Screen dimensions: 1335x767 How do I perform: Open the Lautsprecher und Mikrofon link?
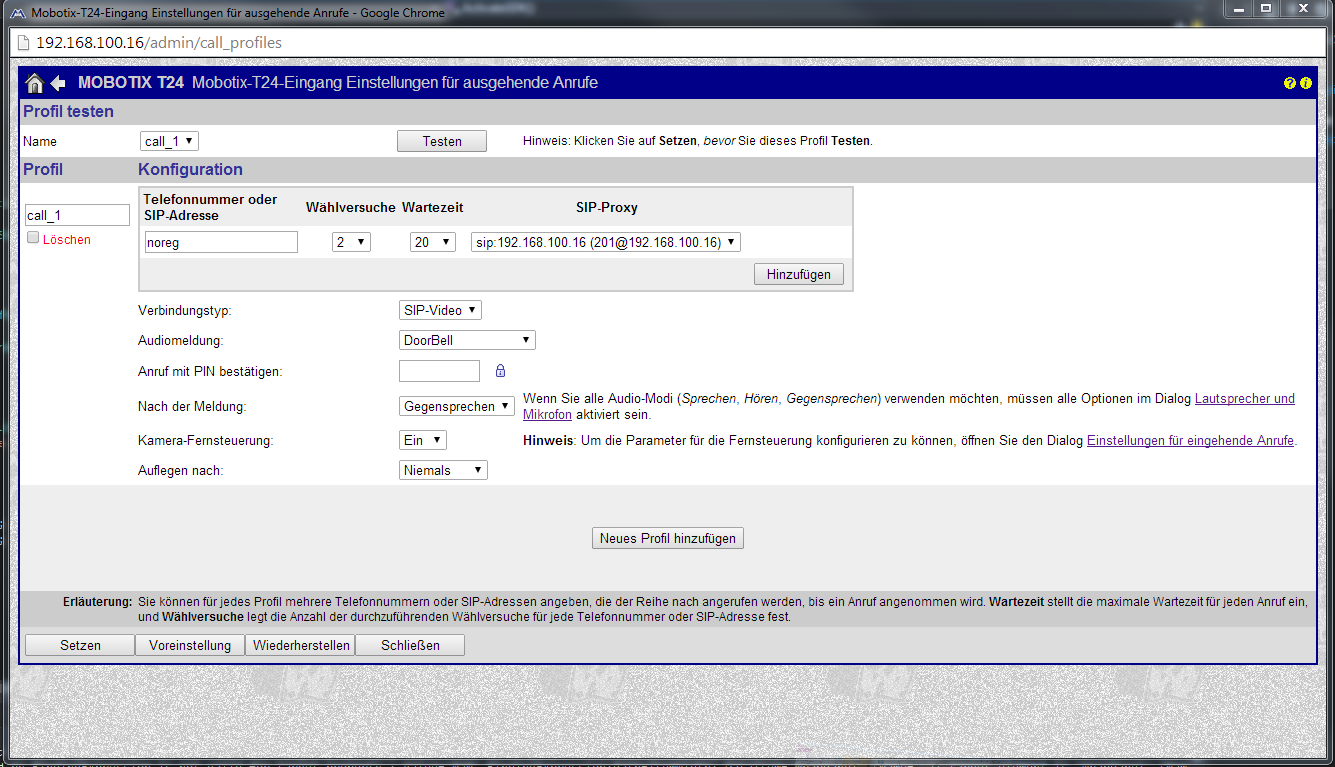pyautogui.click(x=1245, y=398)
